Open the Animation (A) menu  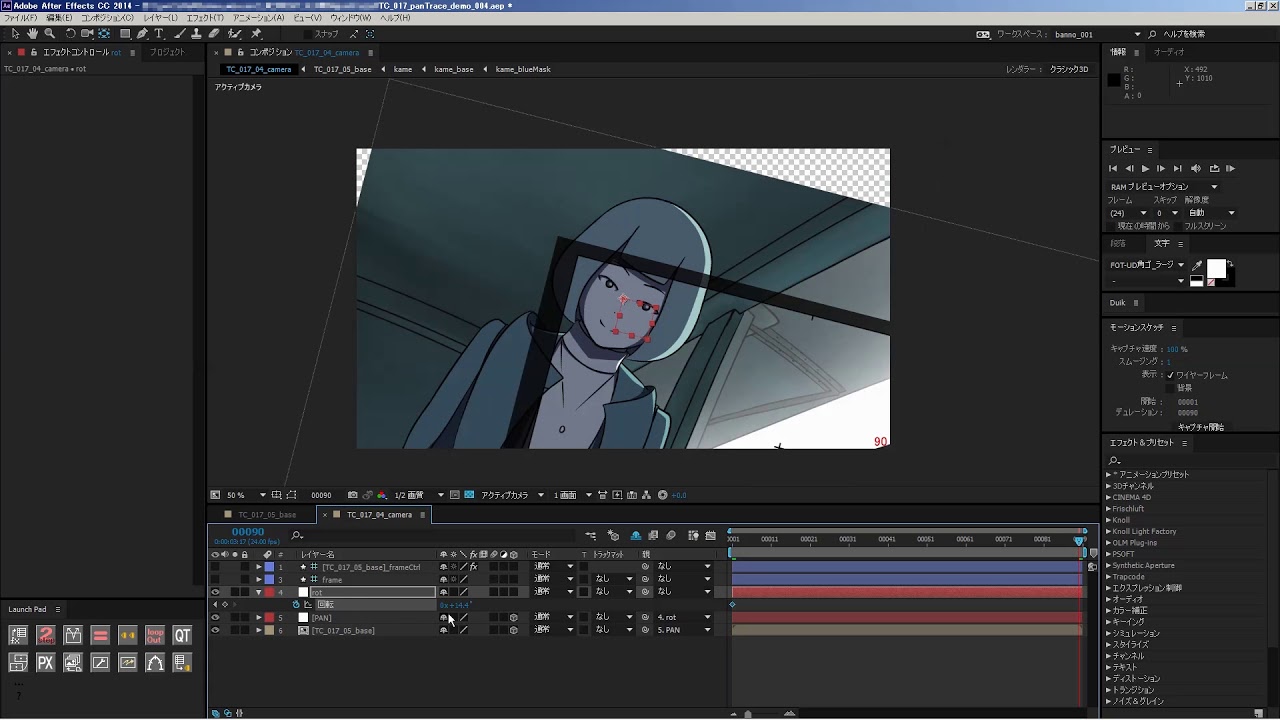(258, 18)
